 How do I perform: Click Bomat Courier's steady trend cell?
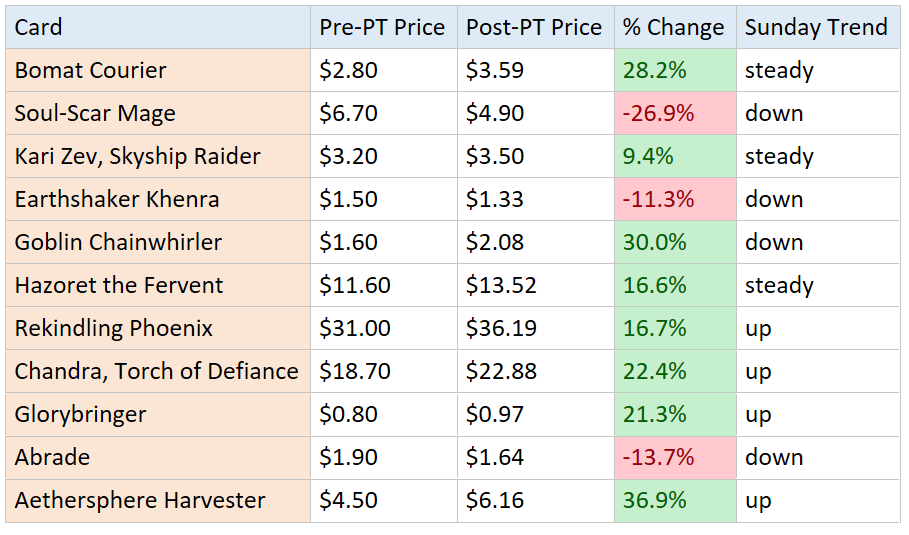click(817, 71)
